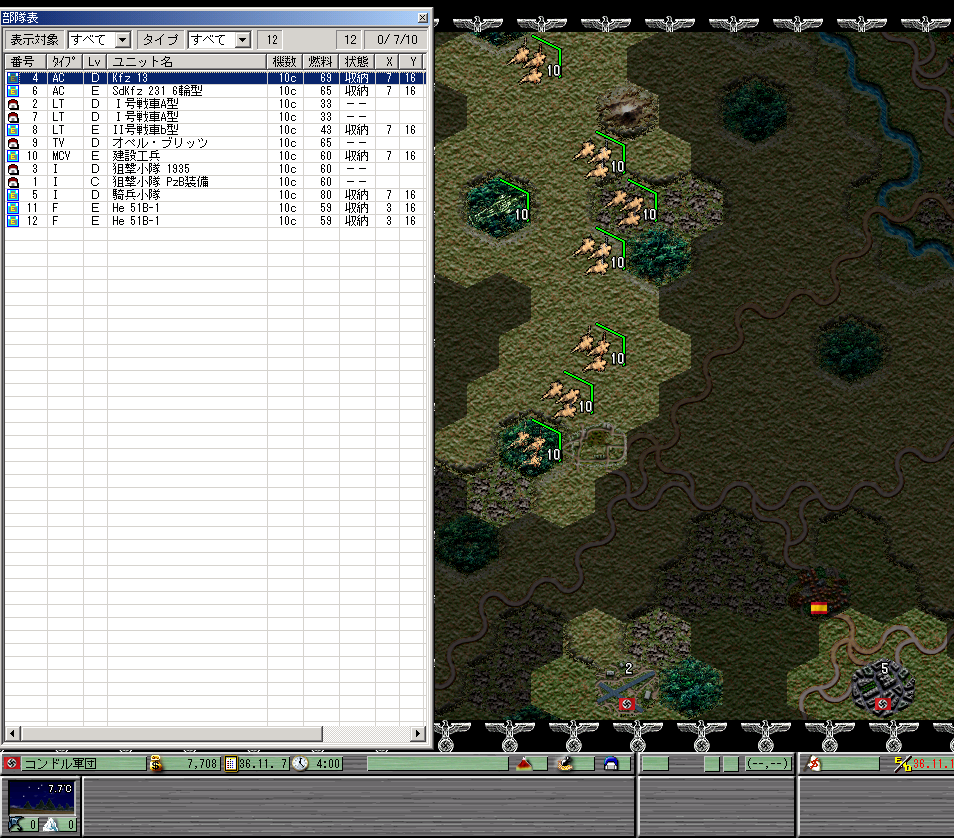
Task: Sort by 機数 column header
Action: (x=285, y=61)
